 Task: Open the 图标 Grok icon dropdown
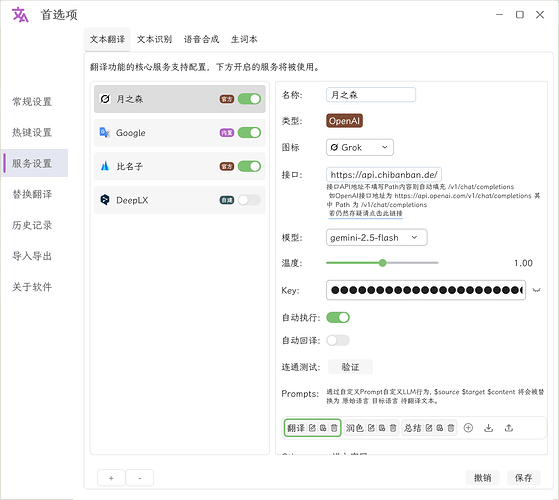[x=360, y=147]
